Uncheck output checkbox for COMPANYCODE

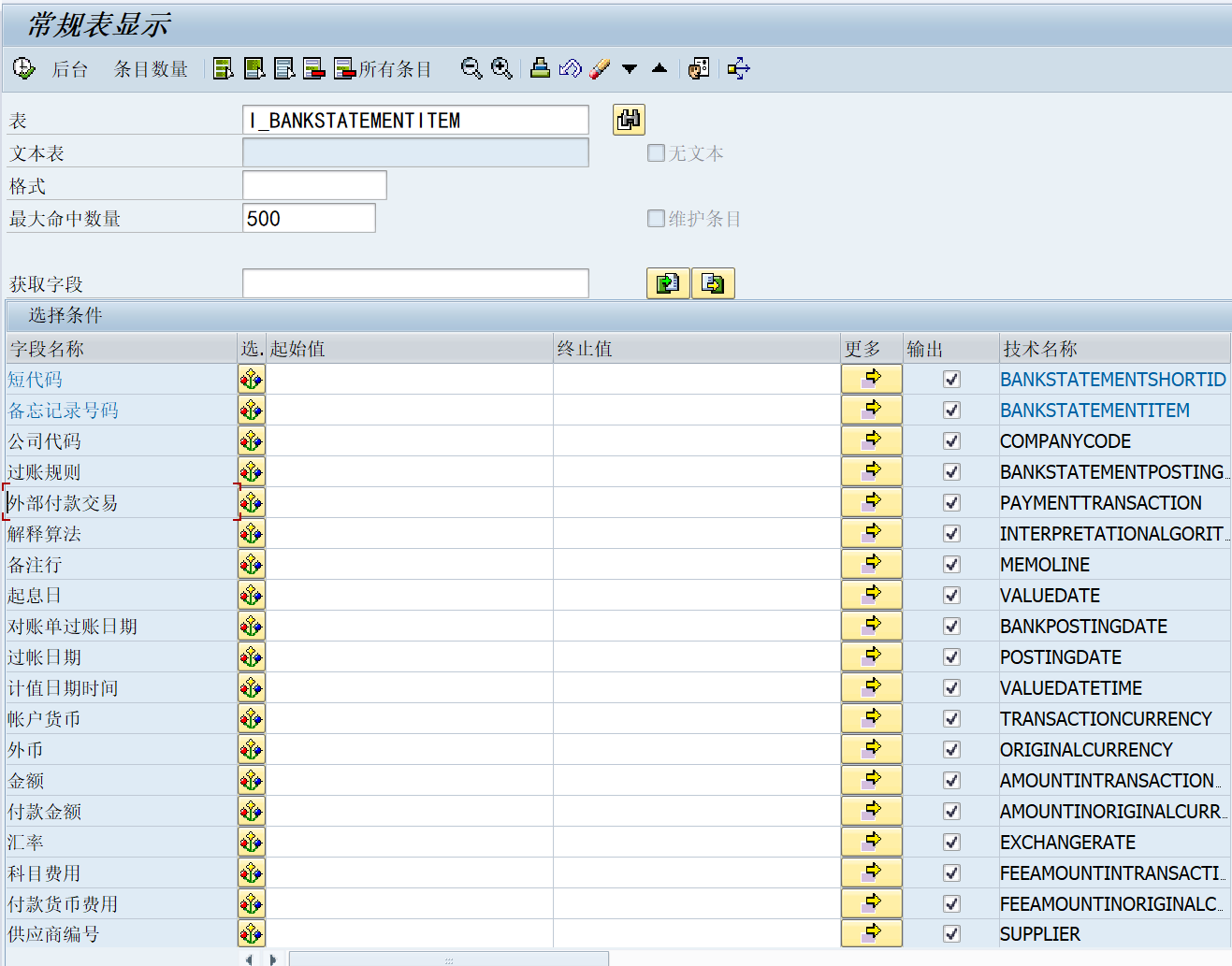951,441
